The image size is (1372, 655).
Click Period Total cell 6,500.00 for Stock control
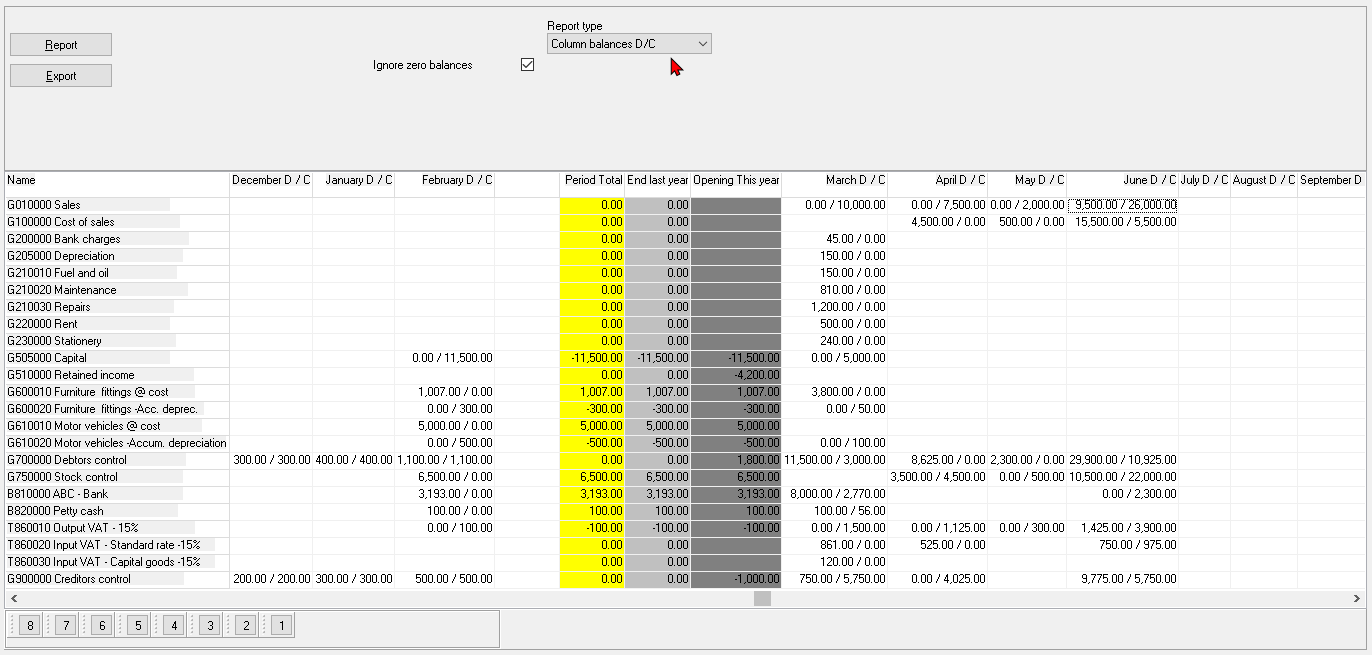593,477
